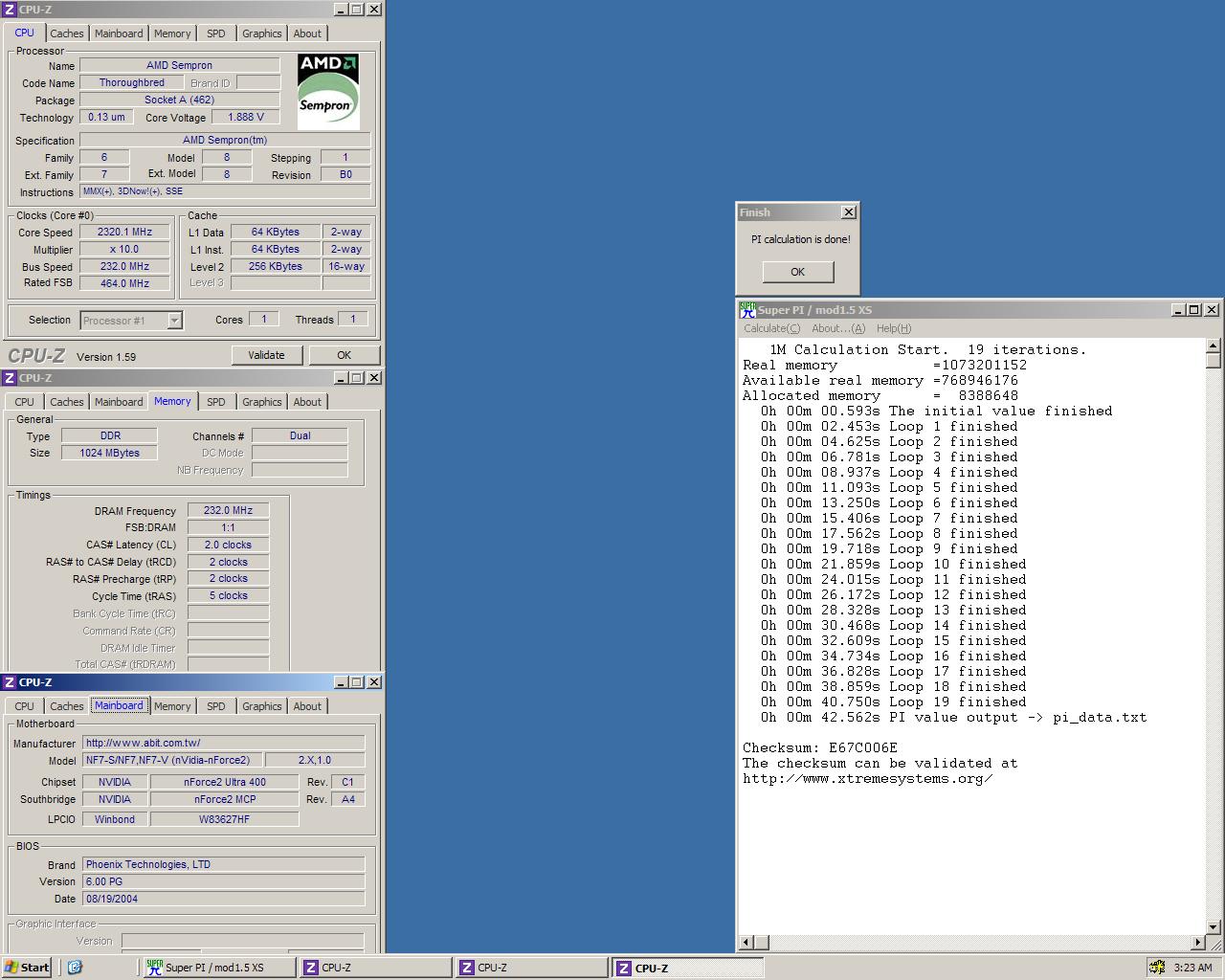The width and height of the screenshot is (1225, 980).
Task: Click the BIOS date 08/19/2004 field
Action: click(x=223, y=899)
